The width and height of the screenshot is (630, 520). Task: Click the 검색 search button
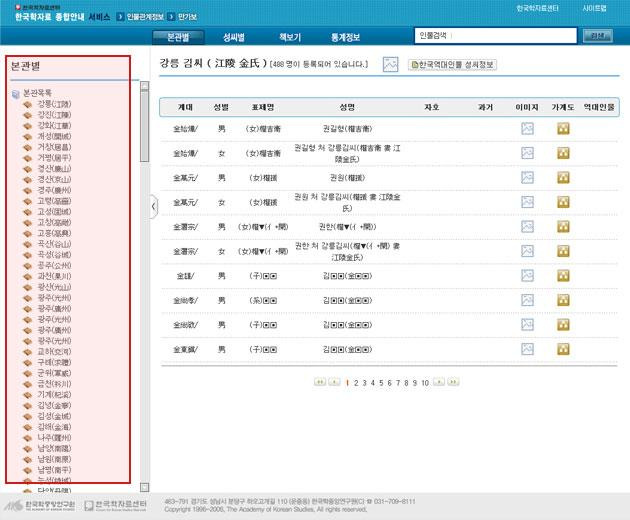[x=598, y=36]
